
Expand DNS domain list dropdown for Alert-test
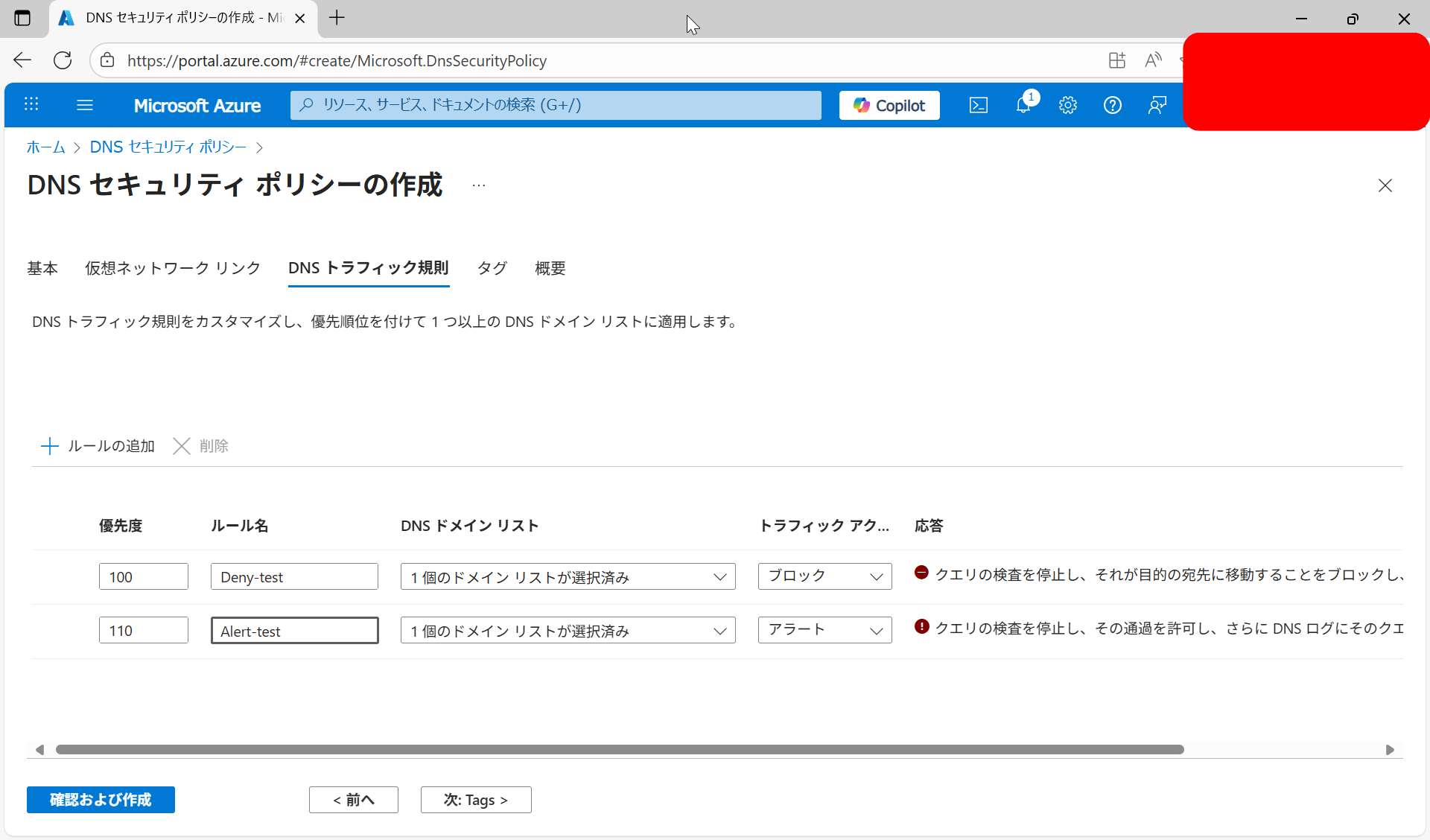click(568, 631)
